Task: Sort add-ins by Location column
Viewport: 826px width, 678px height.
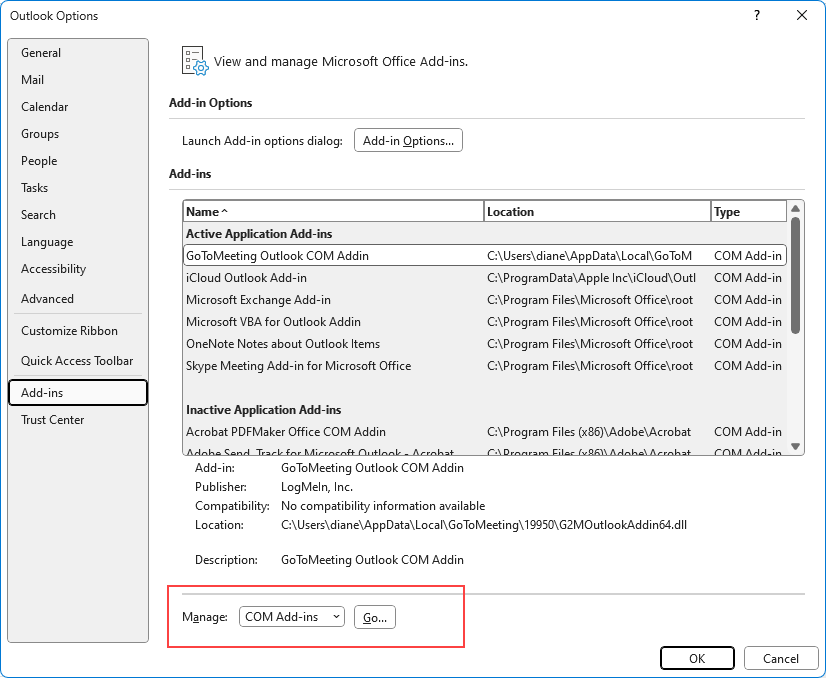Action: [x=597, y=212]
